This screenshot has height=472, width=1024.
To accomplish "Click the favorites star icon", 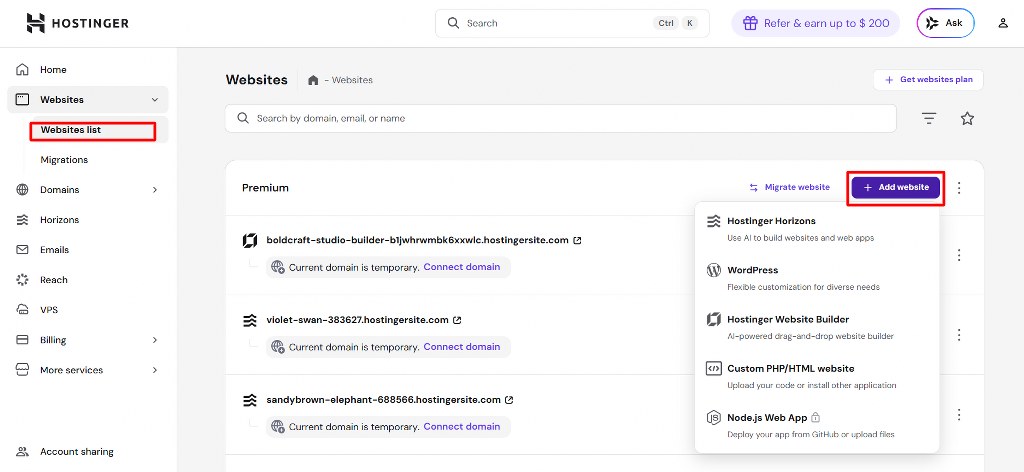I will [967, 118].
